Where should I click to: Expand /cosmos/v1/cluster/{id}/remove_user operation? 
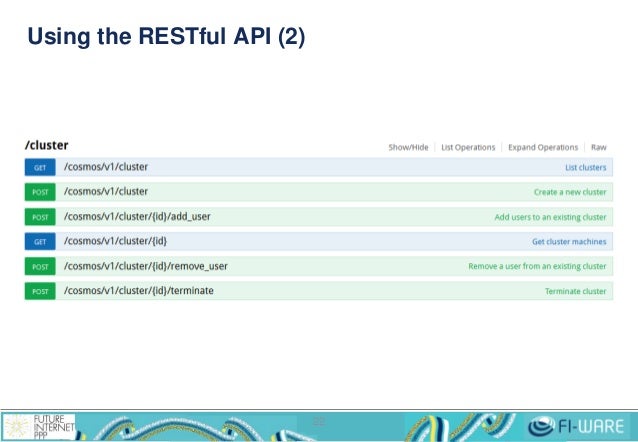pyautogui.click(x=146, y=266)
